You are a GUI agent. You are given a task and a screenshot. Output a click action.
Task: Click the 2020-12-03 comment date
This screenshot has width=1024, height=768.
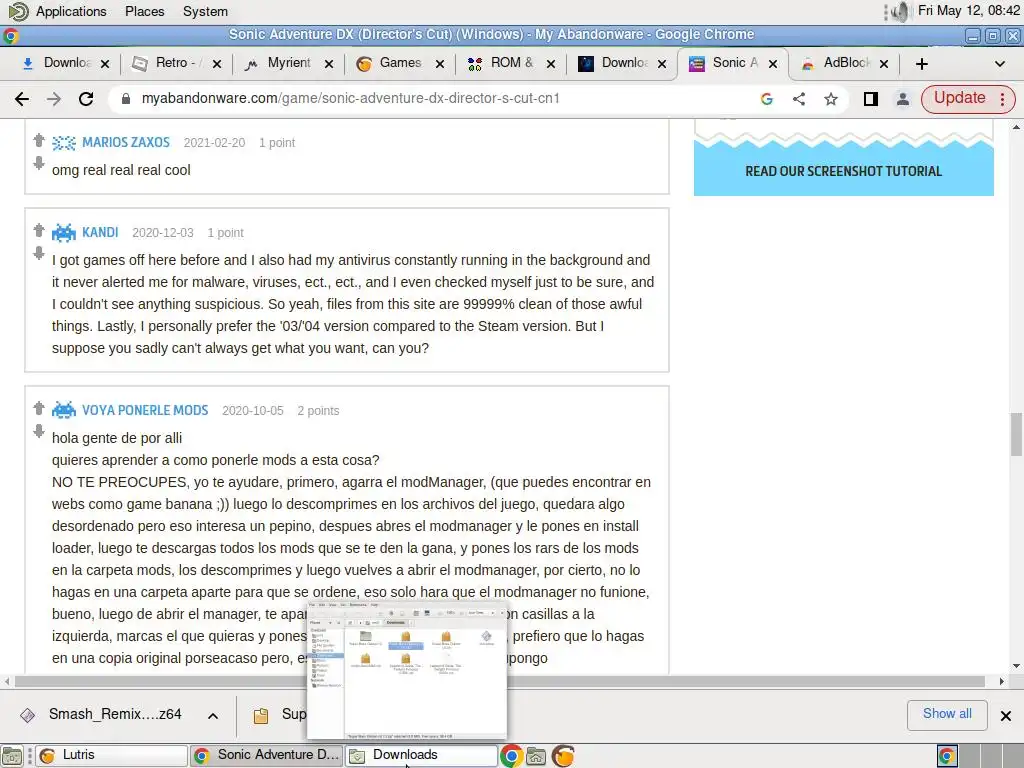coord(163,233)
